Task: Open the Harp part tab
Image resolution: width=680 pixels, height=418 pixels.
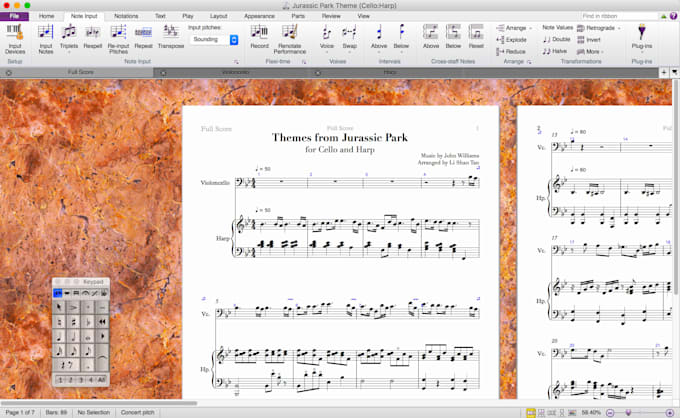Action: [x=389, y=72]
